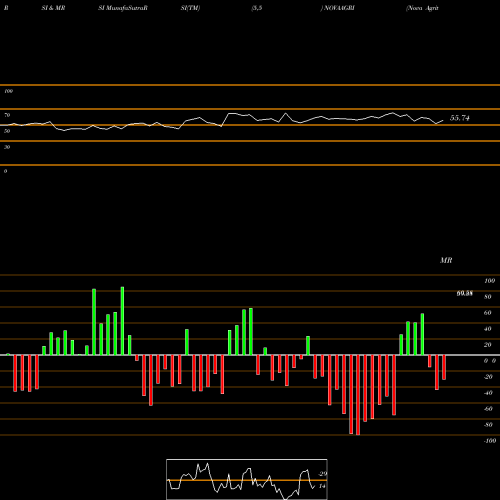Click the '29' label in mini chart
500x500 pixels.
(323, 474)
